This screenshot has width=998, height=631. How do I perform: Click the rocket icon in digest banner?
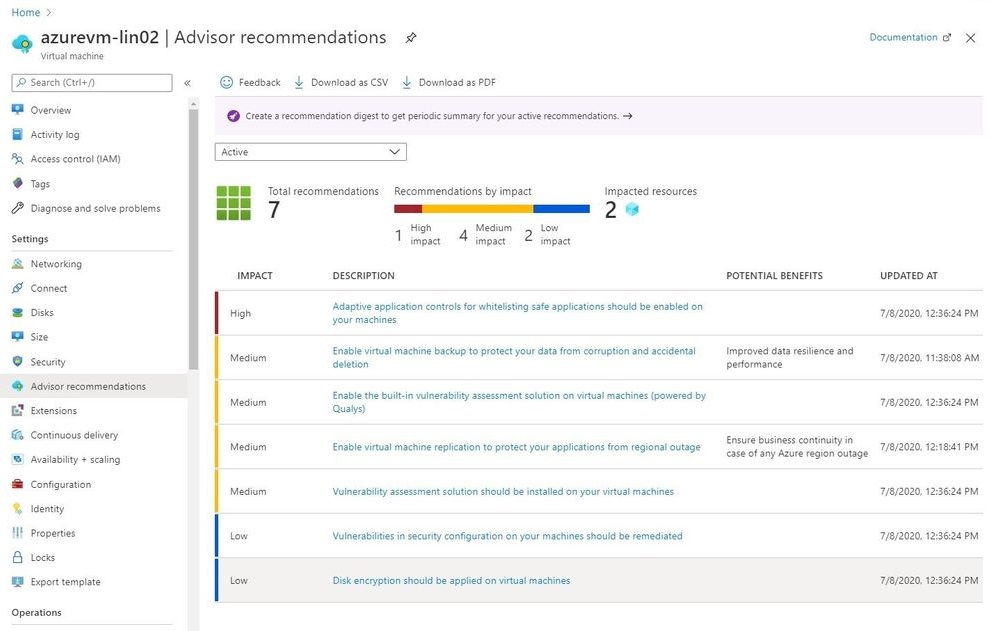click(234, 116)
